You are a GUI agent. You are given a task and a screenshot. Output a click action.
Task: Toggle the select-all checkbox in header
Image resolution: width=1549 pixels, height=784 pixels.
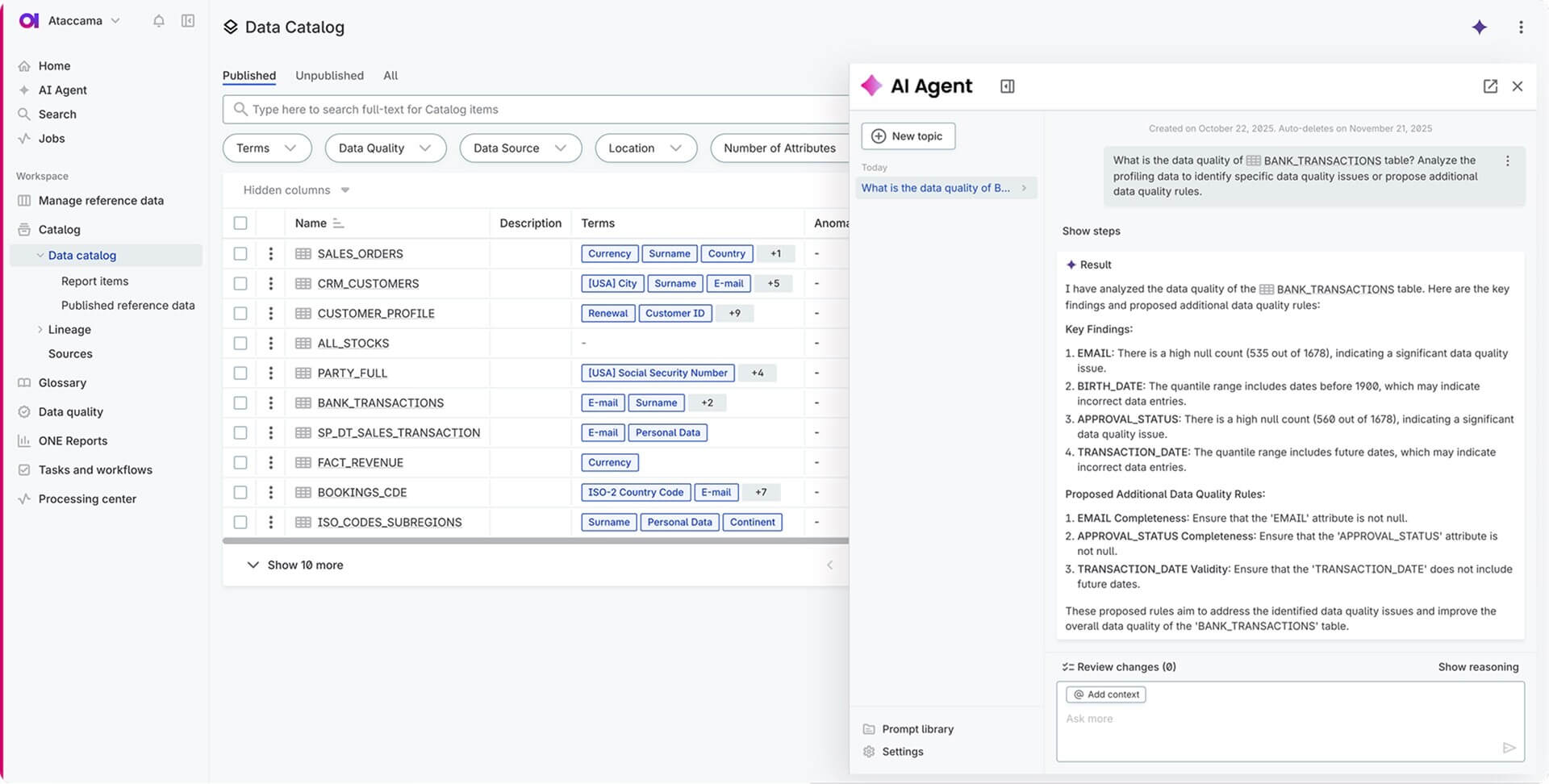[x=240, y=223]
